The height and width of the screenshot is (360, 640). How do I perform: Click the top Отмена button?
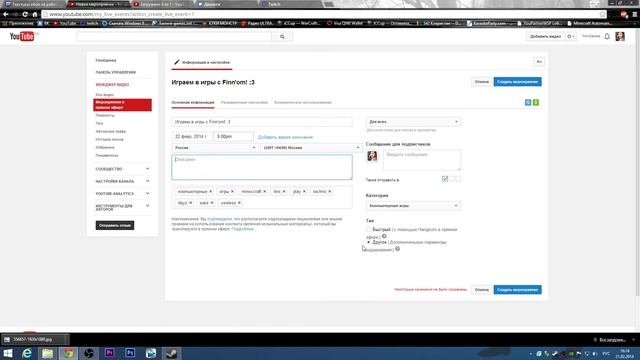pos(482,82)
